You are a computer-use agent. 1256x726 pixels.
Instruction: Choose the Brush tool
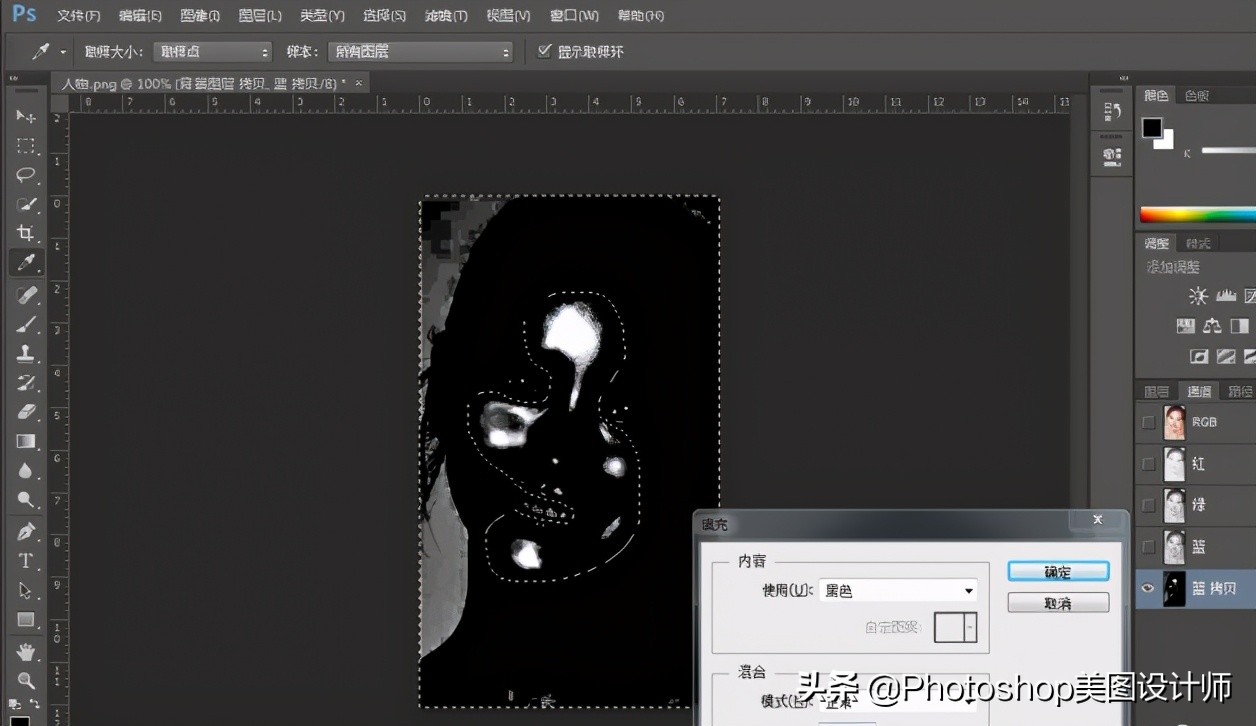(x=26, y=323)
